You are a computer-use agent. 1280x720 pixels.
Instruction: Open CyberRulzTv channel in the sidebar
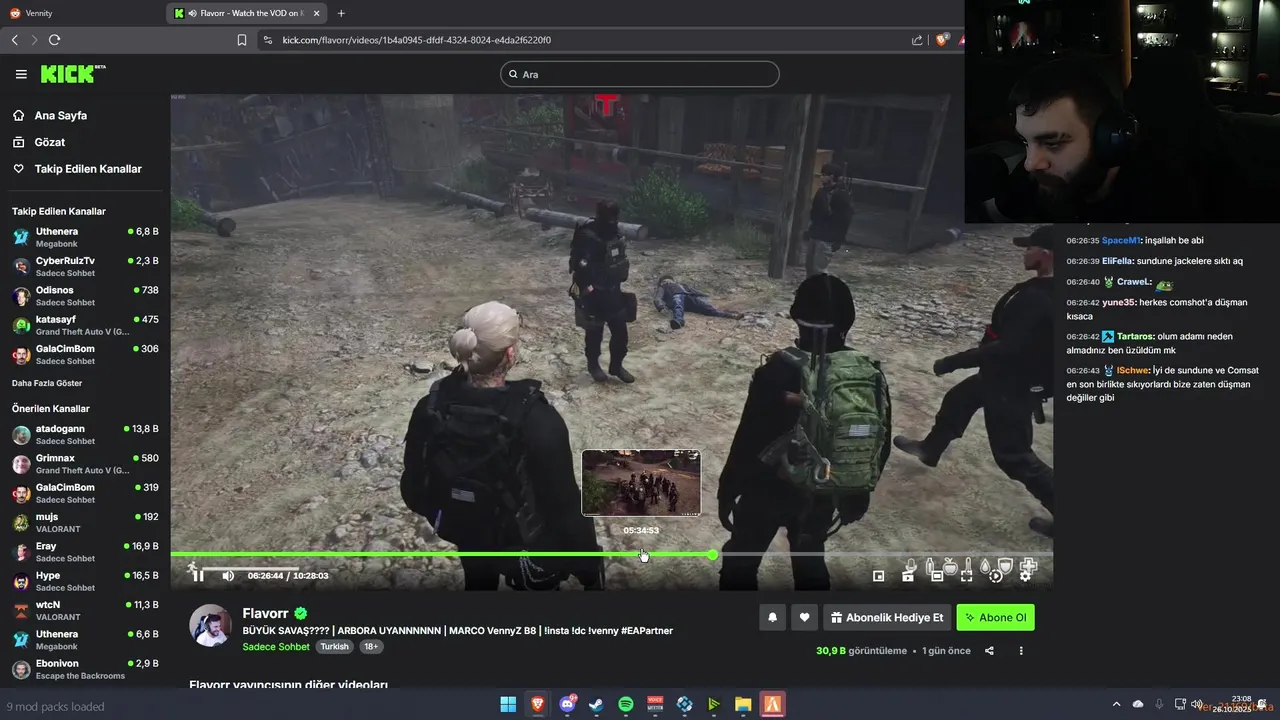85,266
